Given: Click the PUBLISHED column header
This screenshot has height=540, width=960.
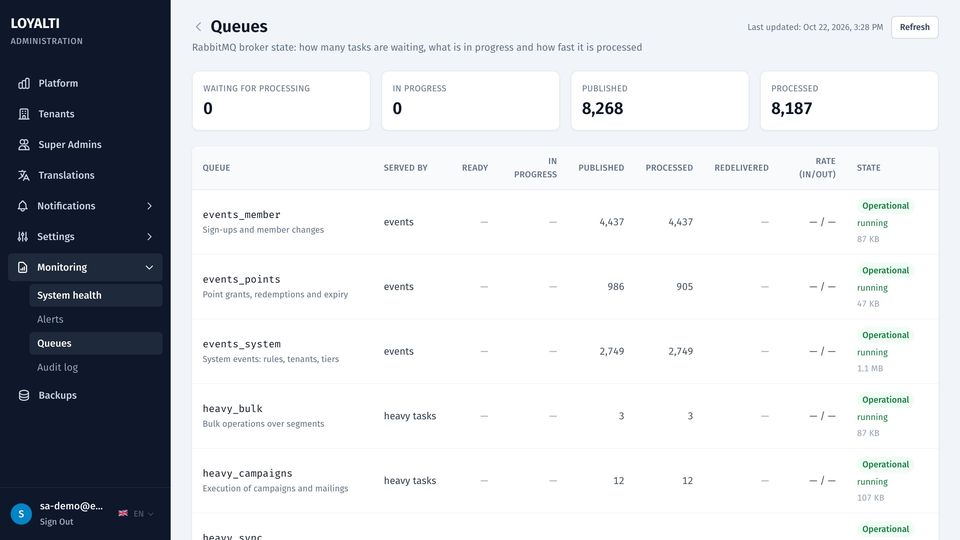Looking at the screenshot, I should click(601, 168).
